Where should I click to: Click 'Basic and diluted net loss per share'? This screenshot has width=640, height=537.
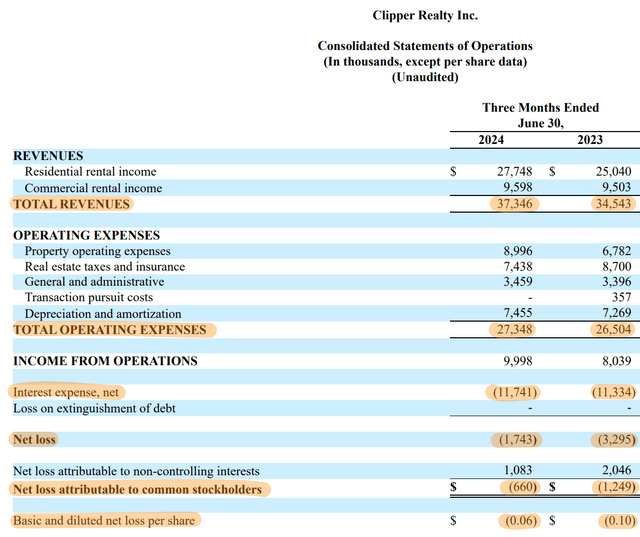(x=105, y=521)
